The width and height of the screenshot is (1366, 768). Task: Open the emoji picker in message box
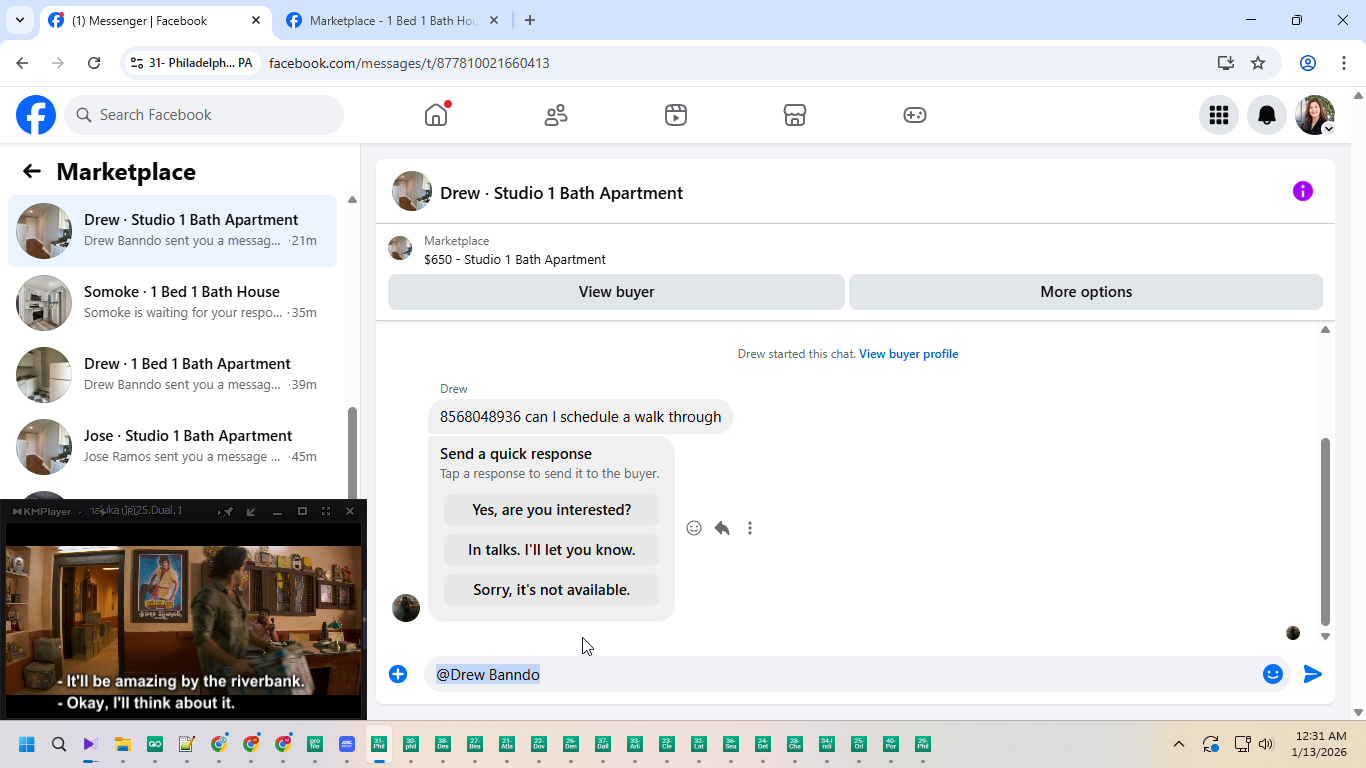[x=1273, y=674]
